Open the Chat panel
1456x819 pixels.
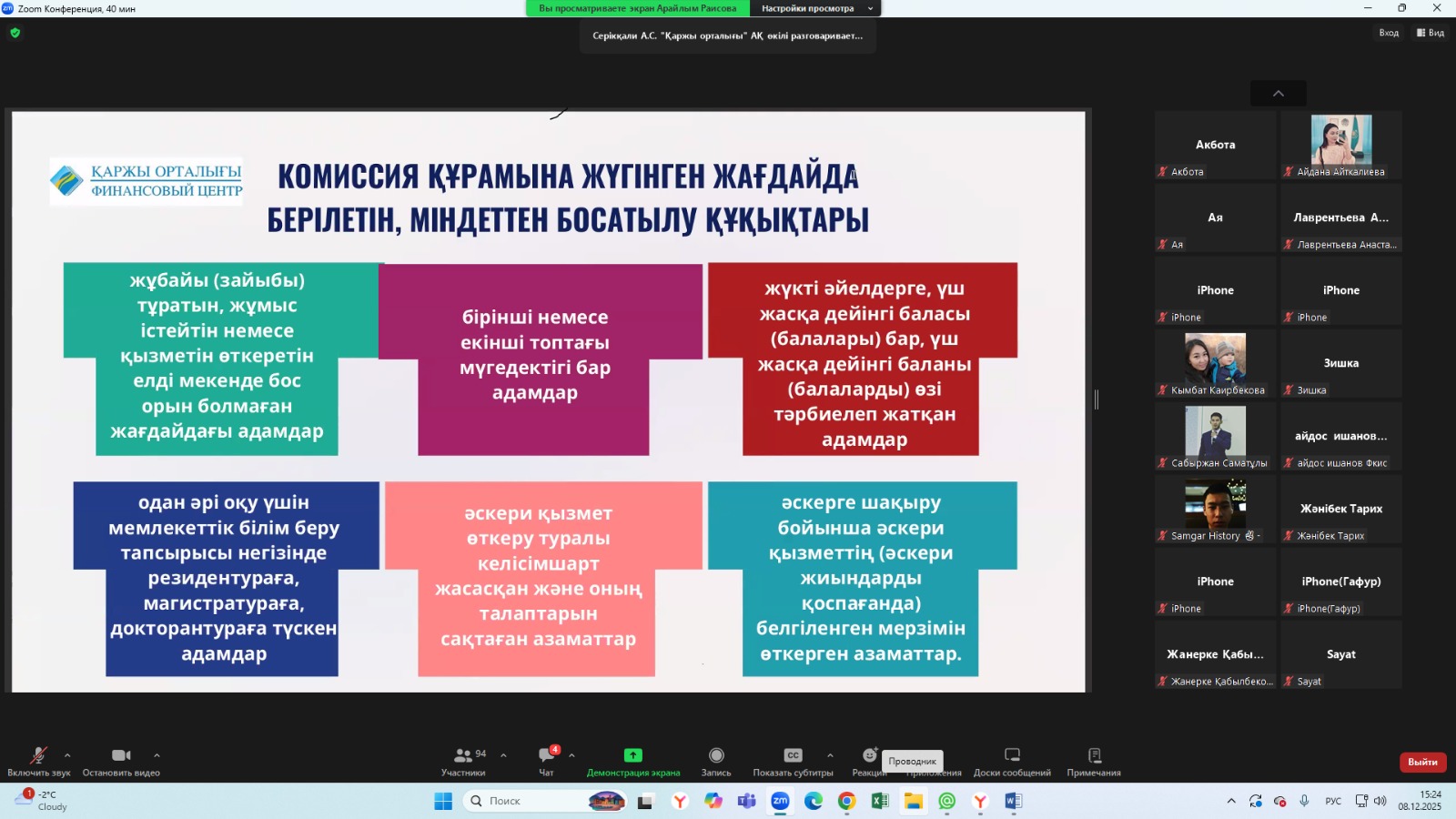point(546,755)
